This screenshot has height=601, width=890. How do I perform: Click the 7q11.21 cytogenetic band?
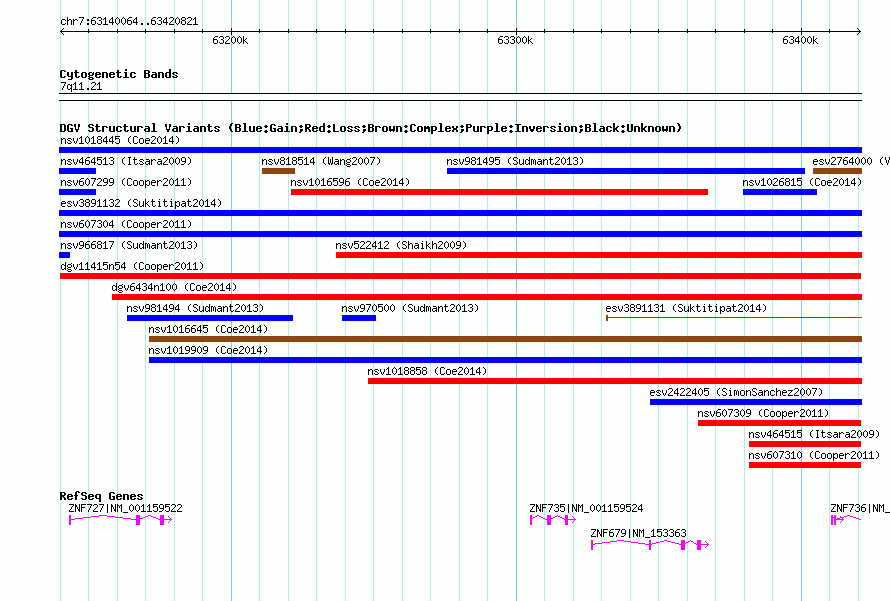[x=460, y=97]
